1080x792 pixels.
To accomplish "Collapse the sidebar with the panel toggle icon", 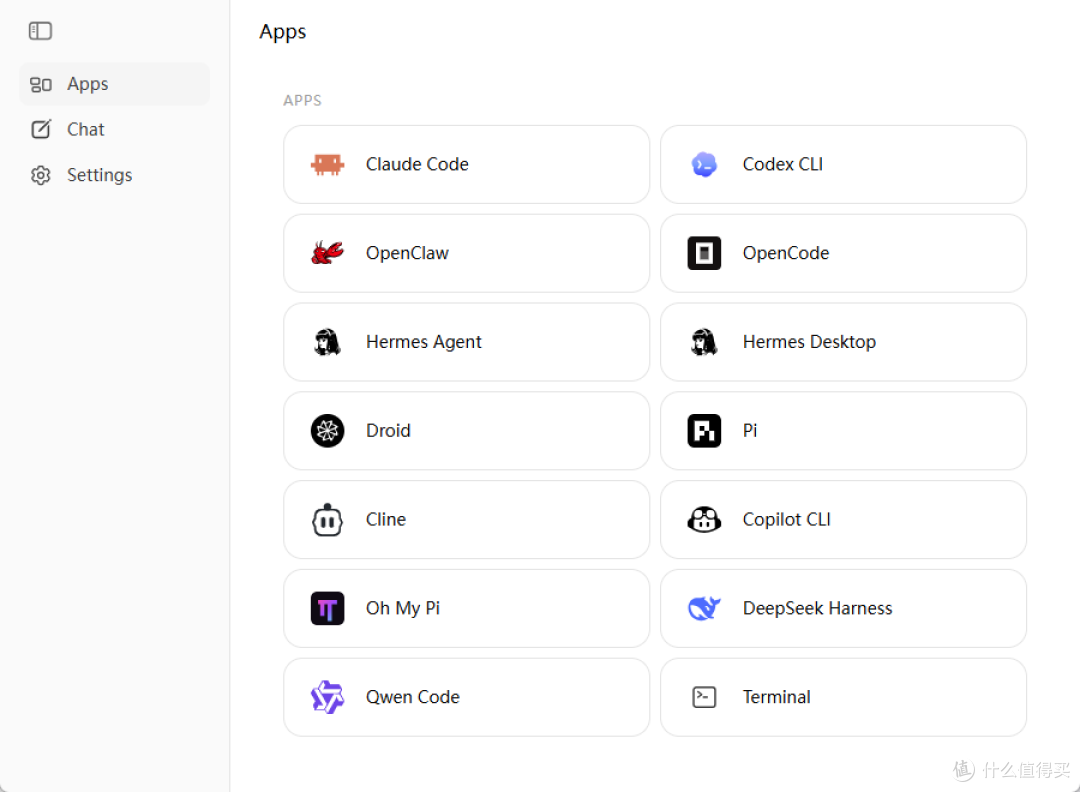I will click(40, 31).
